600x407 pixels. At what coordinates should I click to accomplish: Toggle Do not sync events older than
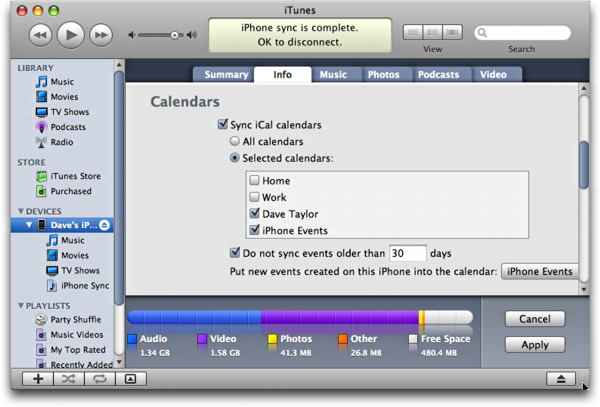tap(235, 252)
